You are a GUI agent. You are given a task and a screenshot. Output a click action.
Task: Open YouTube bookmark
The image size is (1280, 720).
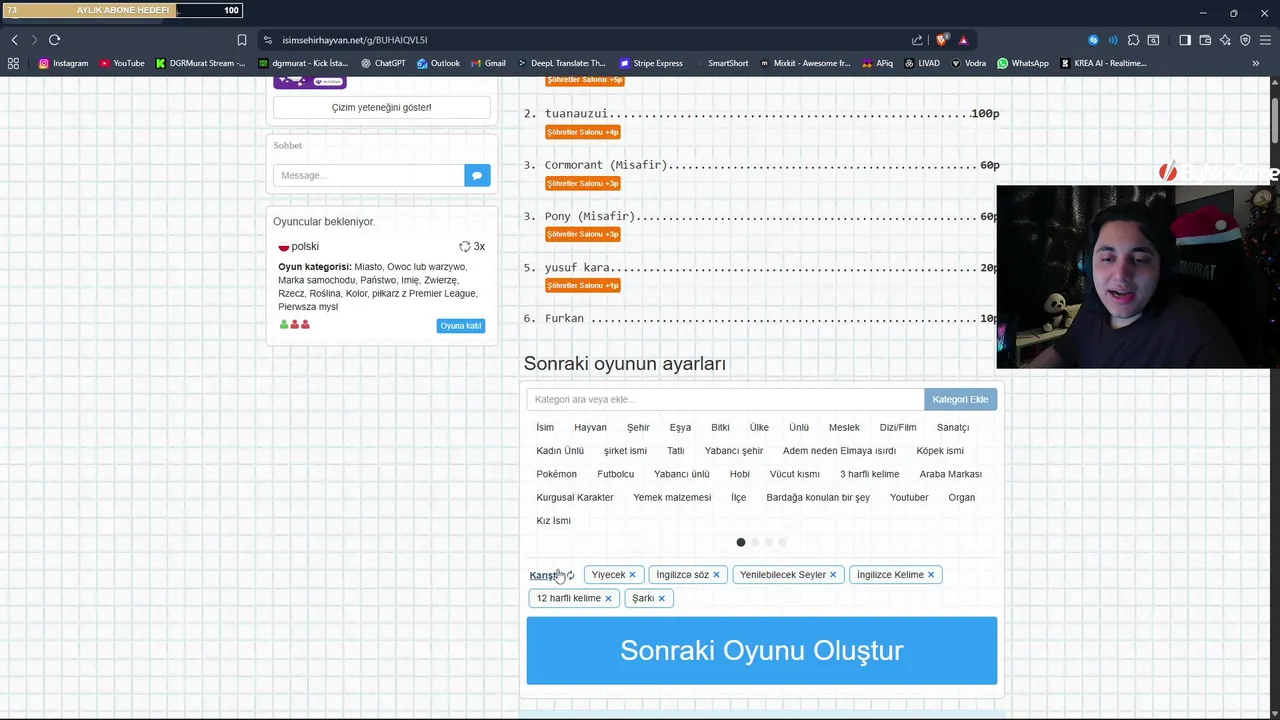122,63
